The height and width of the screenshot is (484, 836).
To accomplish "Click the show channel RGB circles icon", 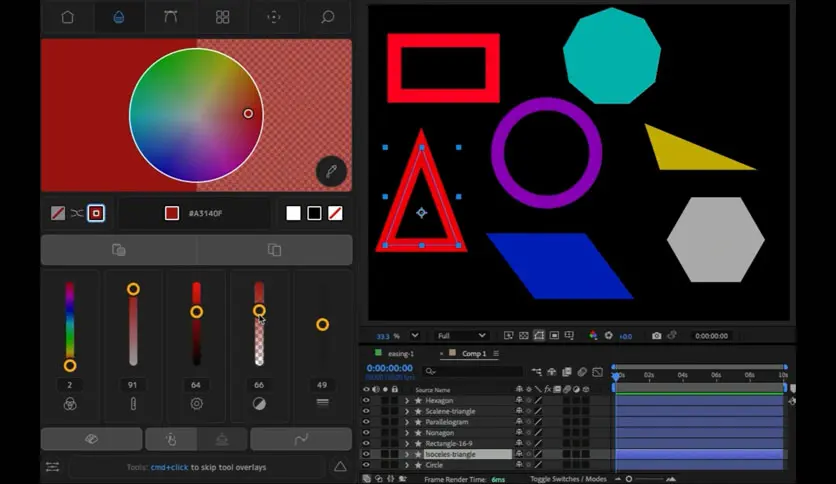I will pos(593,335).
